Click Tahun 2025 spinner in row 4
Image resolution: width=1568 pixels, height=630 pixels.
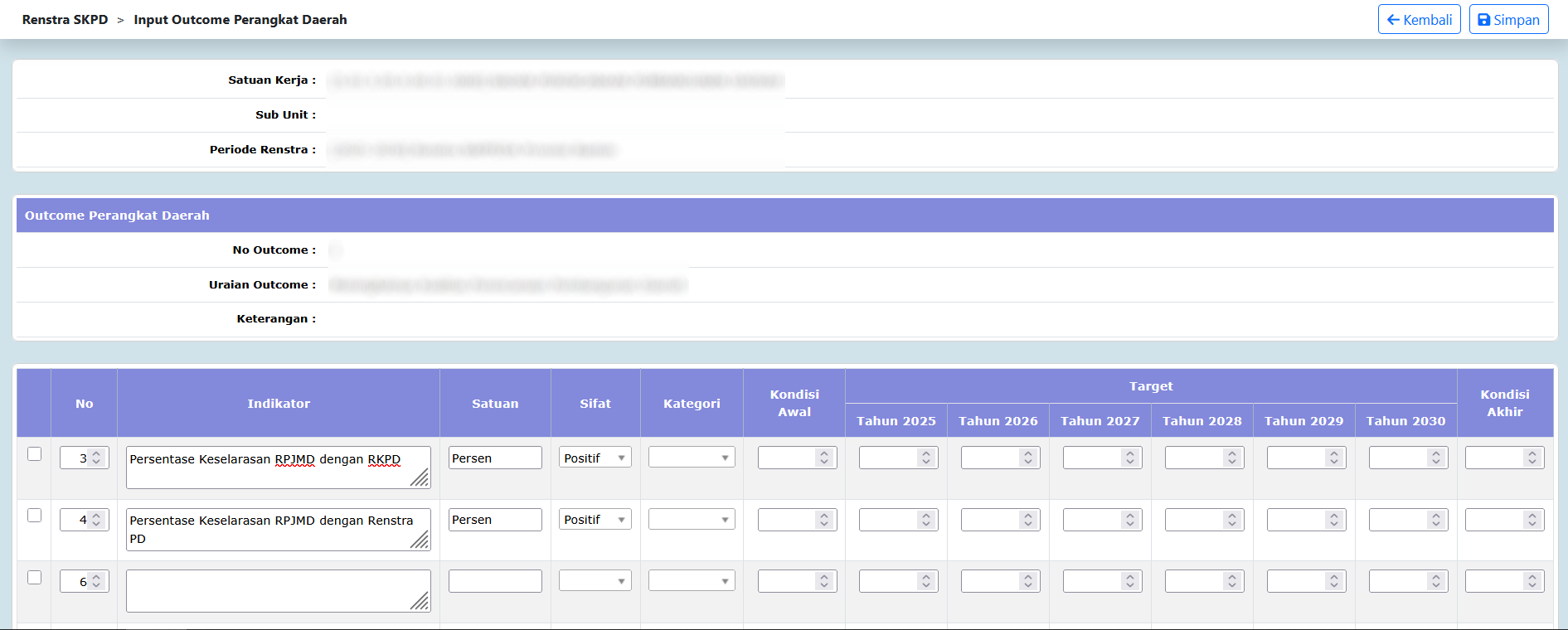925,520
